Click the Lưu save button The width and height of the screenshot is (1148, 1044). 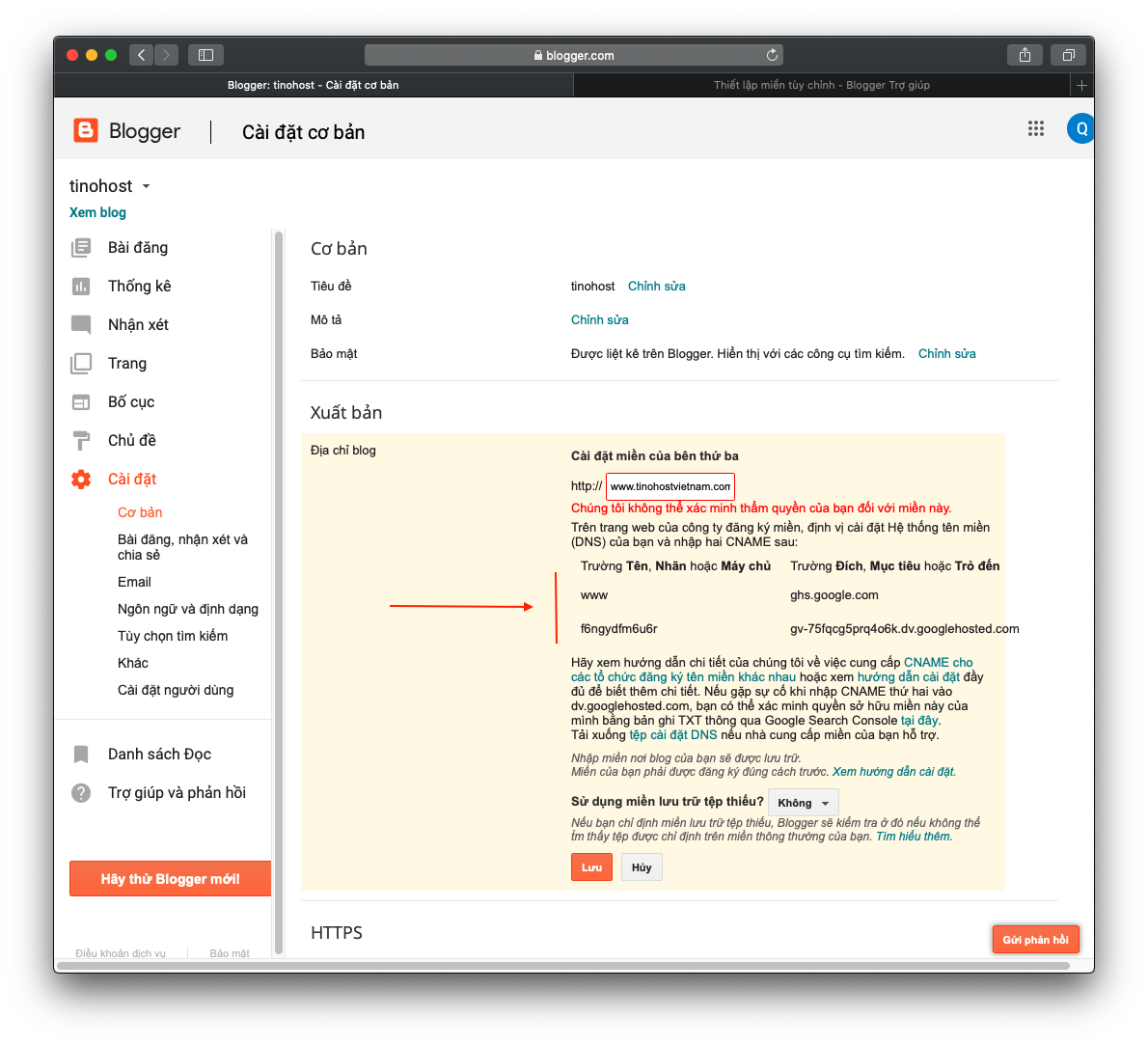pyautogui.click(x=591, y=867)
